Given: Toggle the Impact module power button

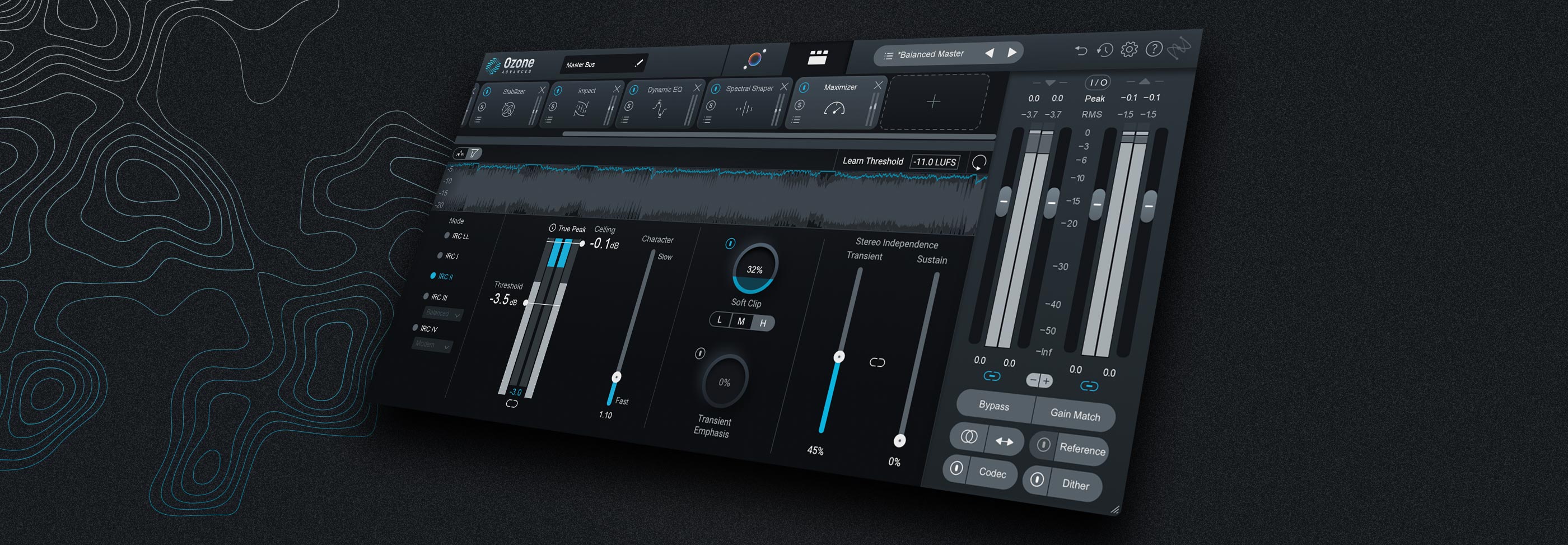Looking at the screenshot, I should [558, 91].
